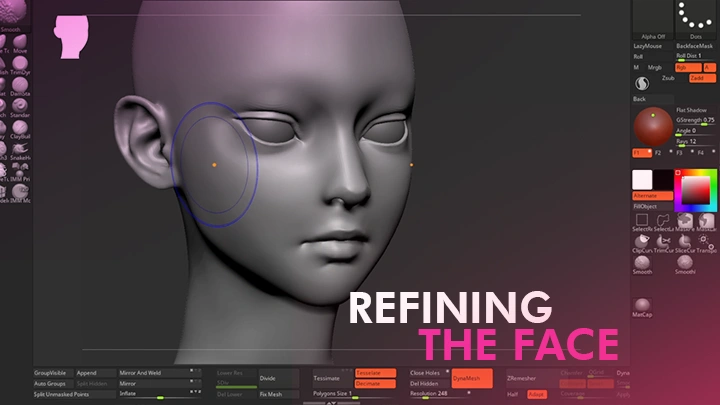Select the DamStandard brush
This screenshot has width=720, height=405.
click(x=20, y=87)
